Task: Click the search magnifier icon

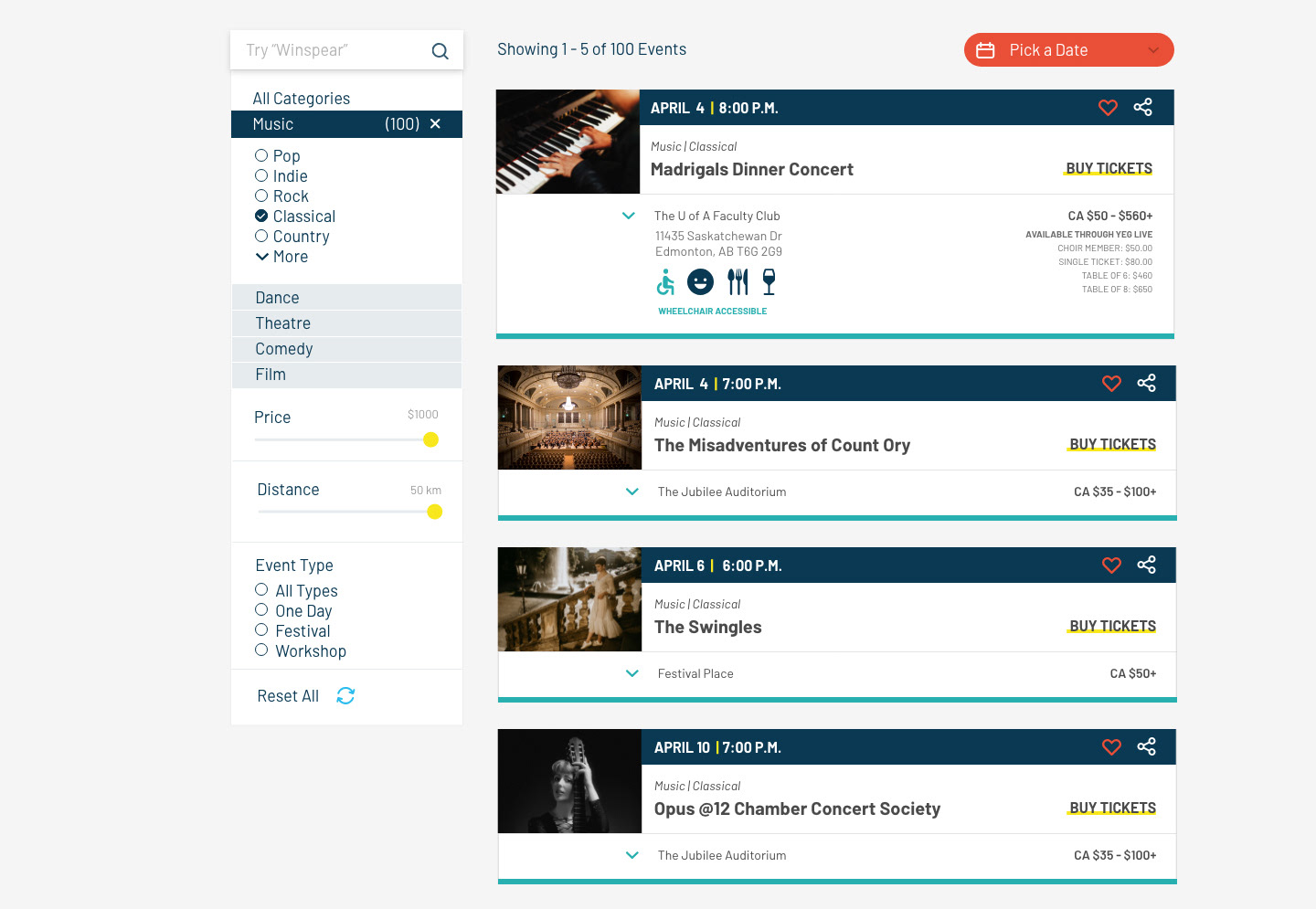Action: point(440,51)
